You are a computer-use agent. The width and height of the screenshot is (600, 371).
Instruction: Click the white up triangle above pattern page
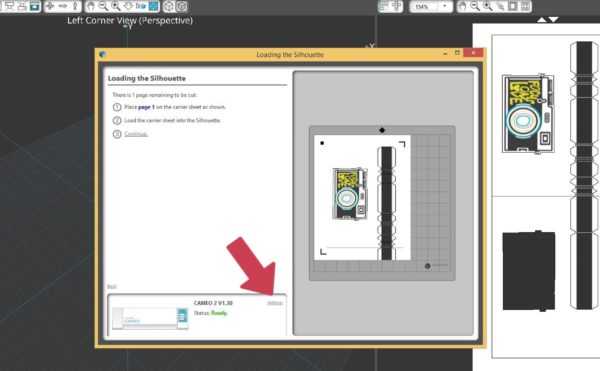pyautogui.click(x=542, y=20)
